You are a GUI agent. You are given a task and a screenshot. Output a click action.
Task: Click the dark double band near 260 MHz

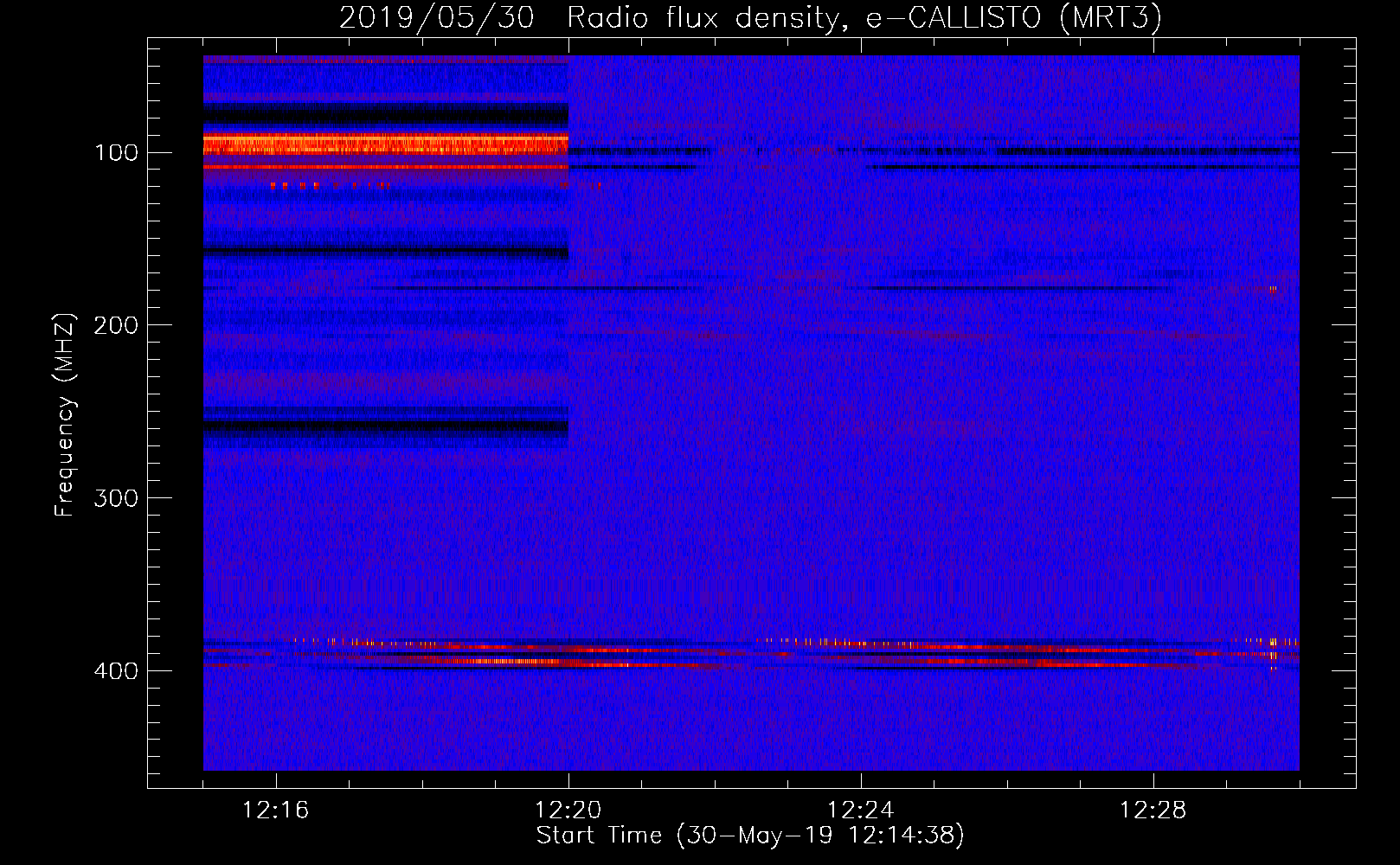click(x=386, y=420)
